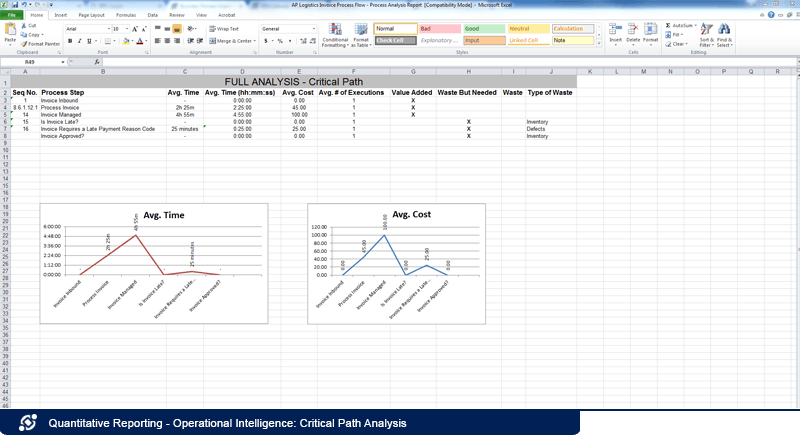
Task: Open the Merge & Center dropdown arrow
Action: click(254, 41)
